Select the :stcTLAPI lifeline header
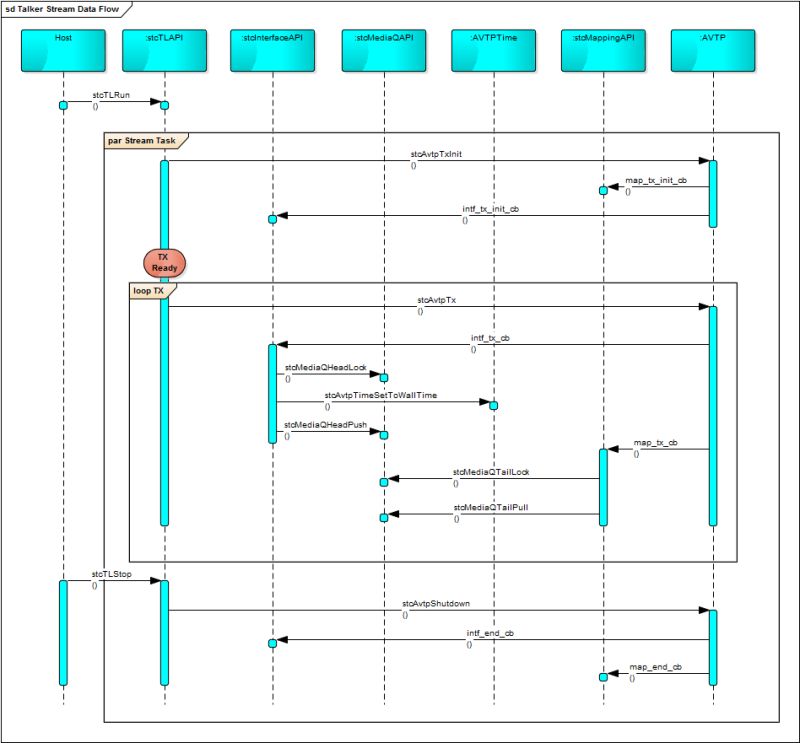 (x=166, y=48)
